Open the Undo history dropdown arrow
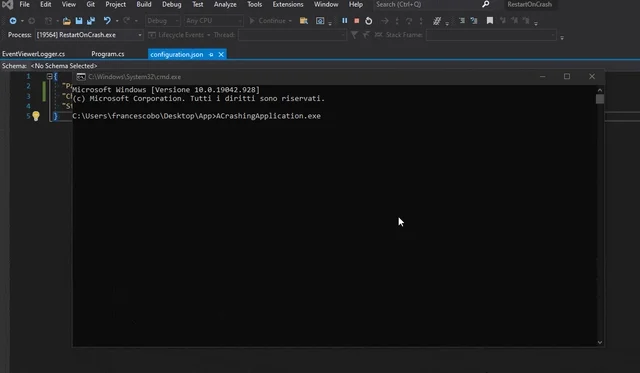This screenshot has height=373, width=640. pos(117,21)
